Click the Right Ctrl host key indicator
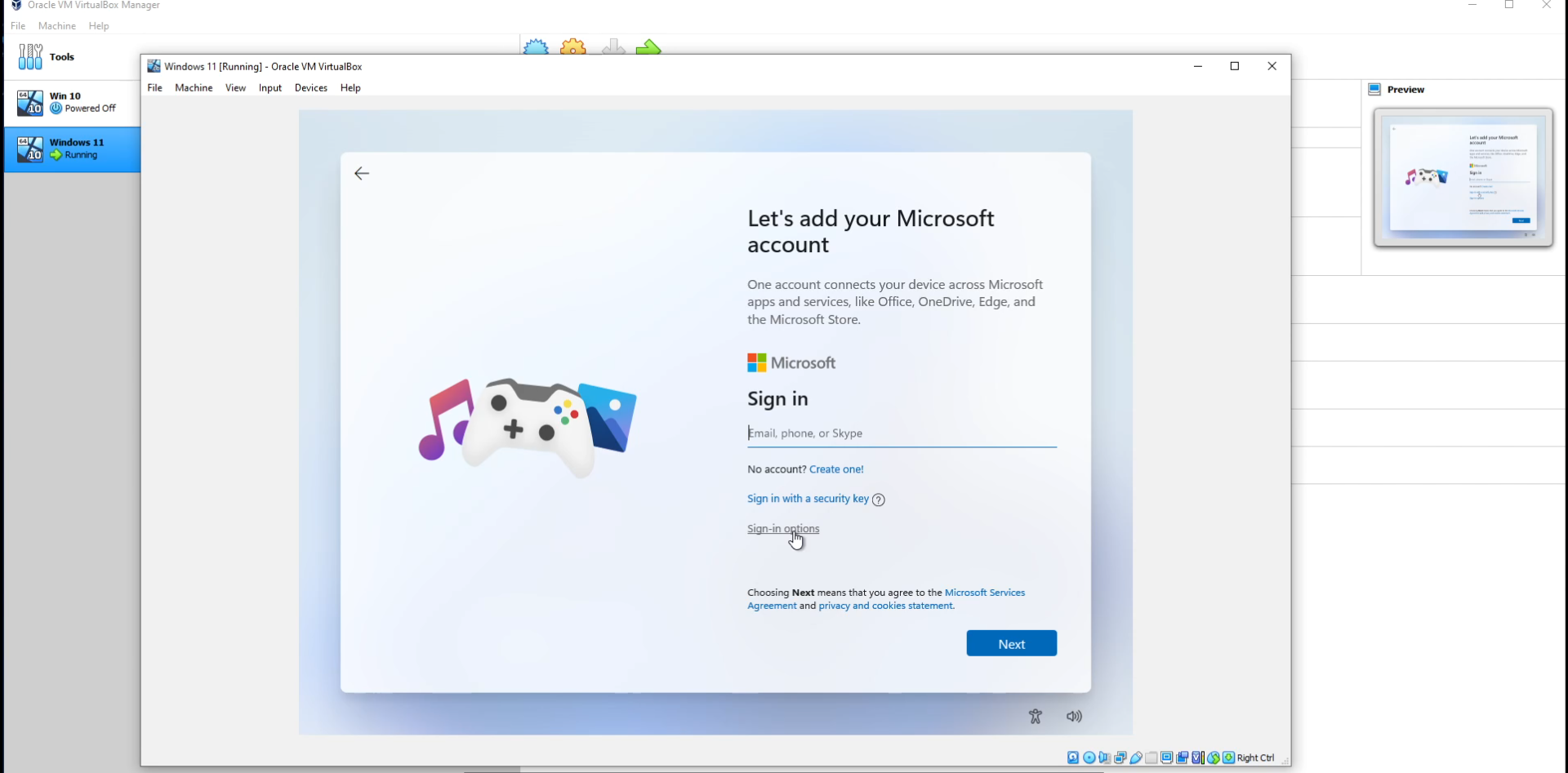The height and width of the screenshot is (773, 1568). 1255,758
